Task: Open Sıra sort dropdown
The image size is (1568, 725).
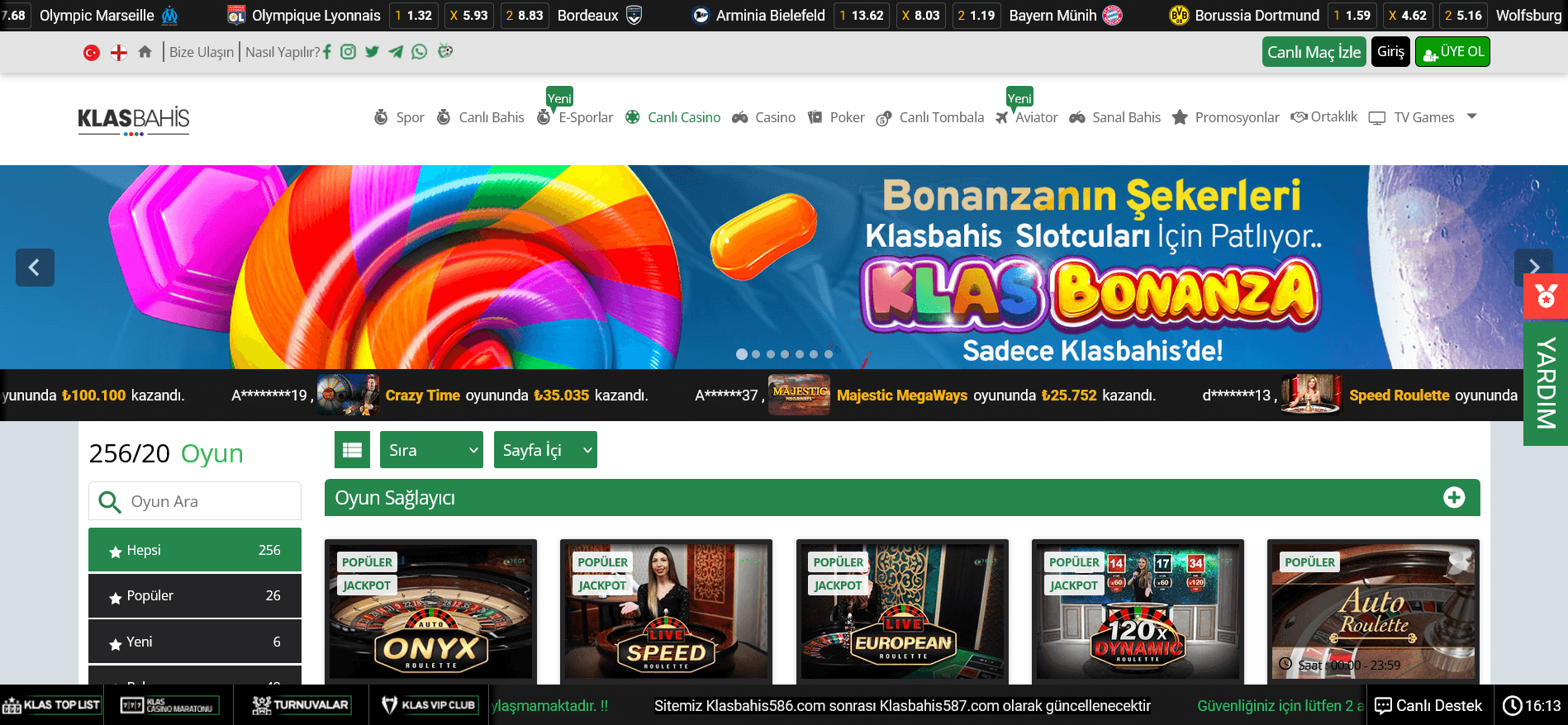Action: coord(432,450)
